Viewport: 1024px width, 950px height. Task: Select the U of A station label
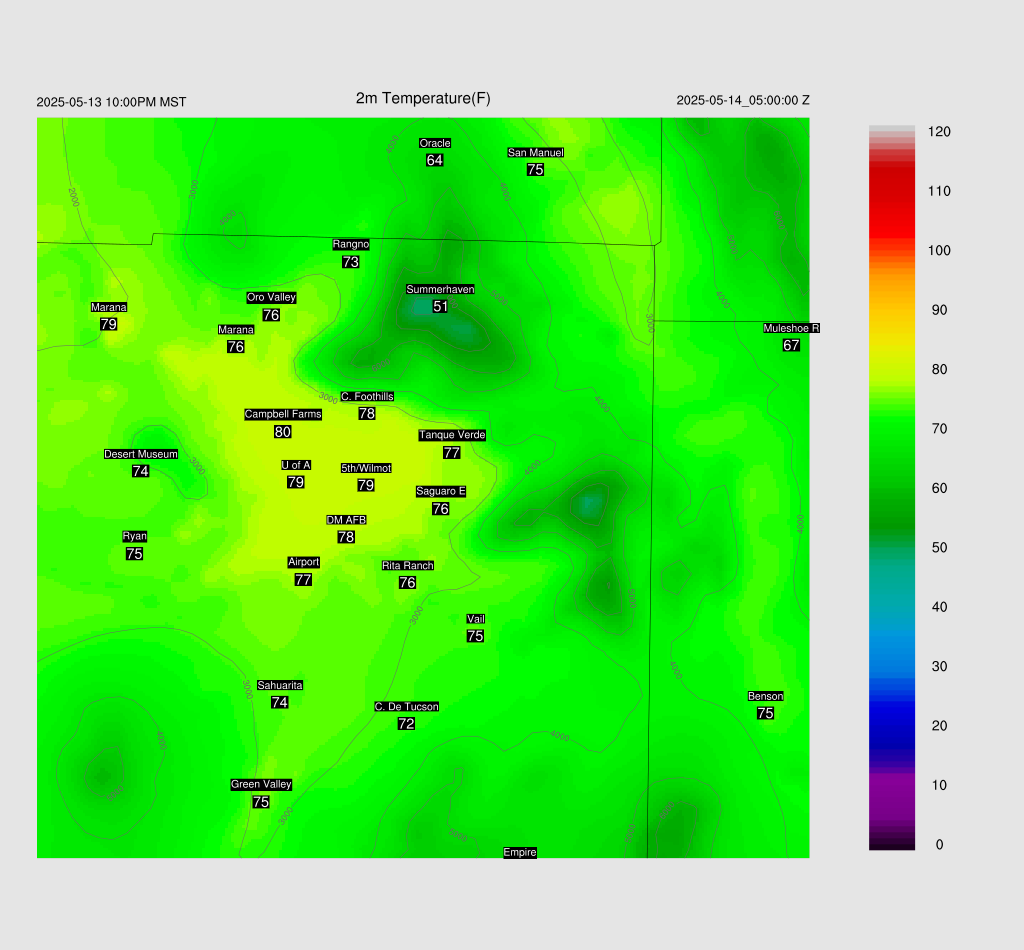click(296, 465)
